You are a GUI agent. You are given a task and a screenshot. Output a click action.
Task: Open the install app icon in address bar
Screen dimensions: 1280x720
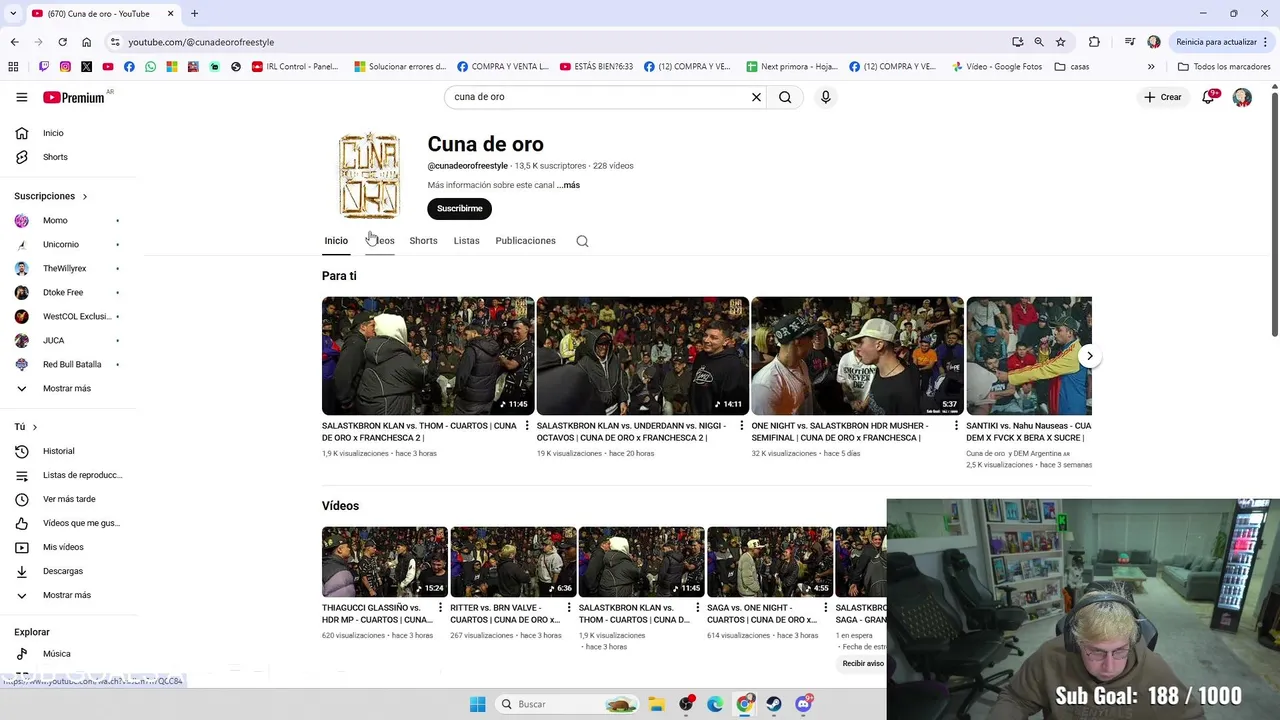click(x=1017, y=42)
